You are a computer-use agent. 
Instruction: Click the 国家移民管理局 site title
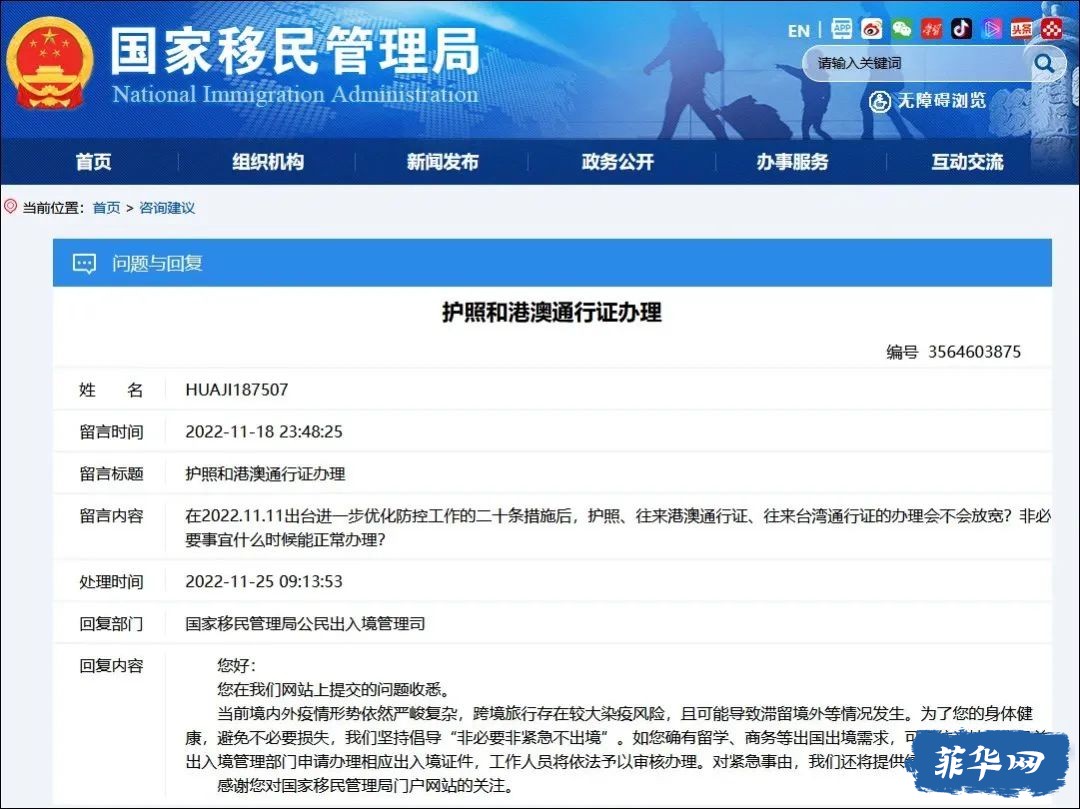point(295,51)
